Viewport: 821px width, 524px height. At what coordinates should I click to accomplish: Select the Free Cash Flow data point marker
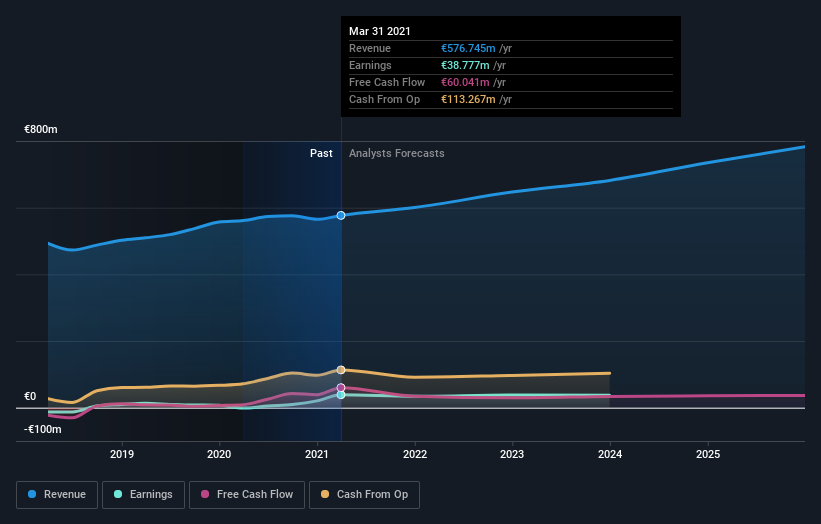[341, 388]
